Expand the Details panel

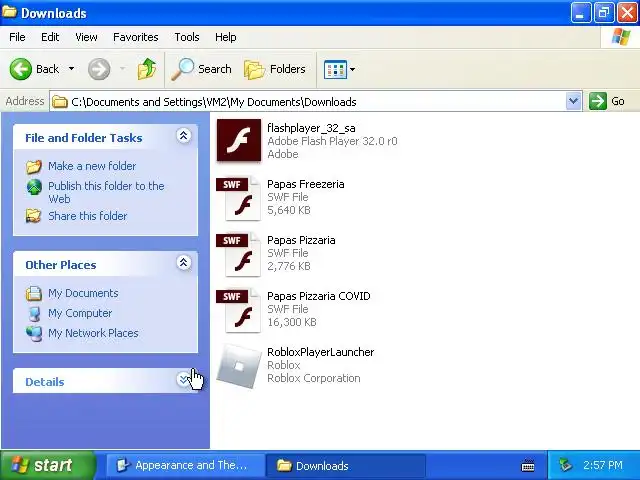184,380
